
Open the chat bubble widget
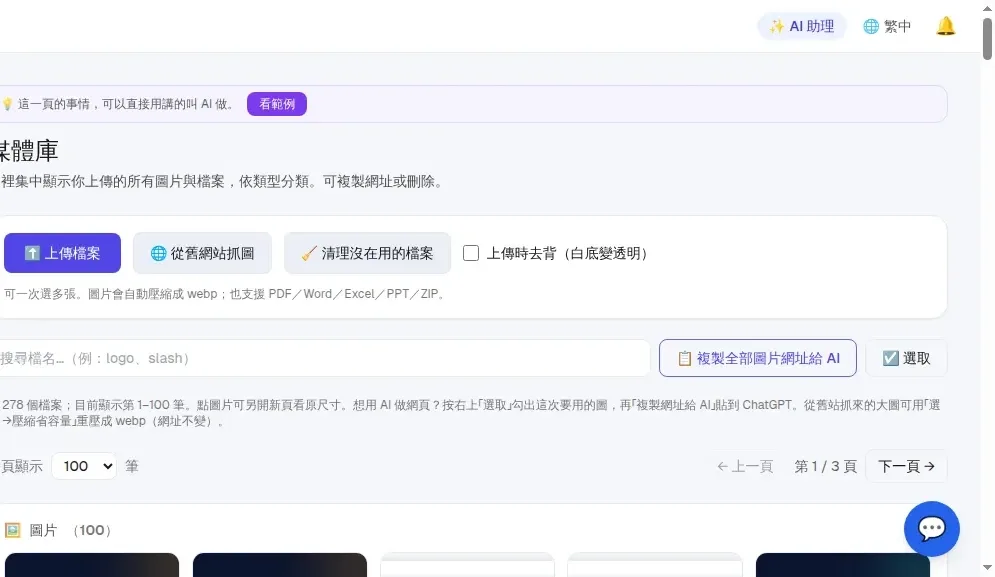[932, 529]
